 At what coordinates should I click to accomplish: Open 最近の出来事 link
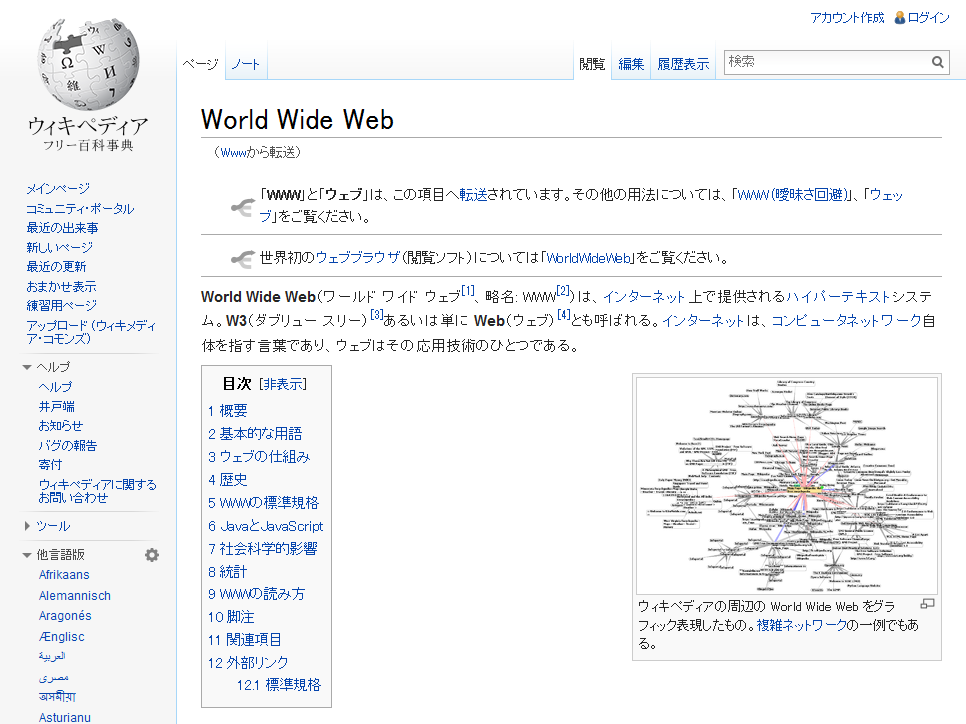(62, 228)
